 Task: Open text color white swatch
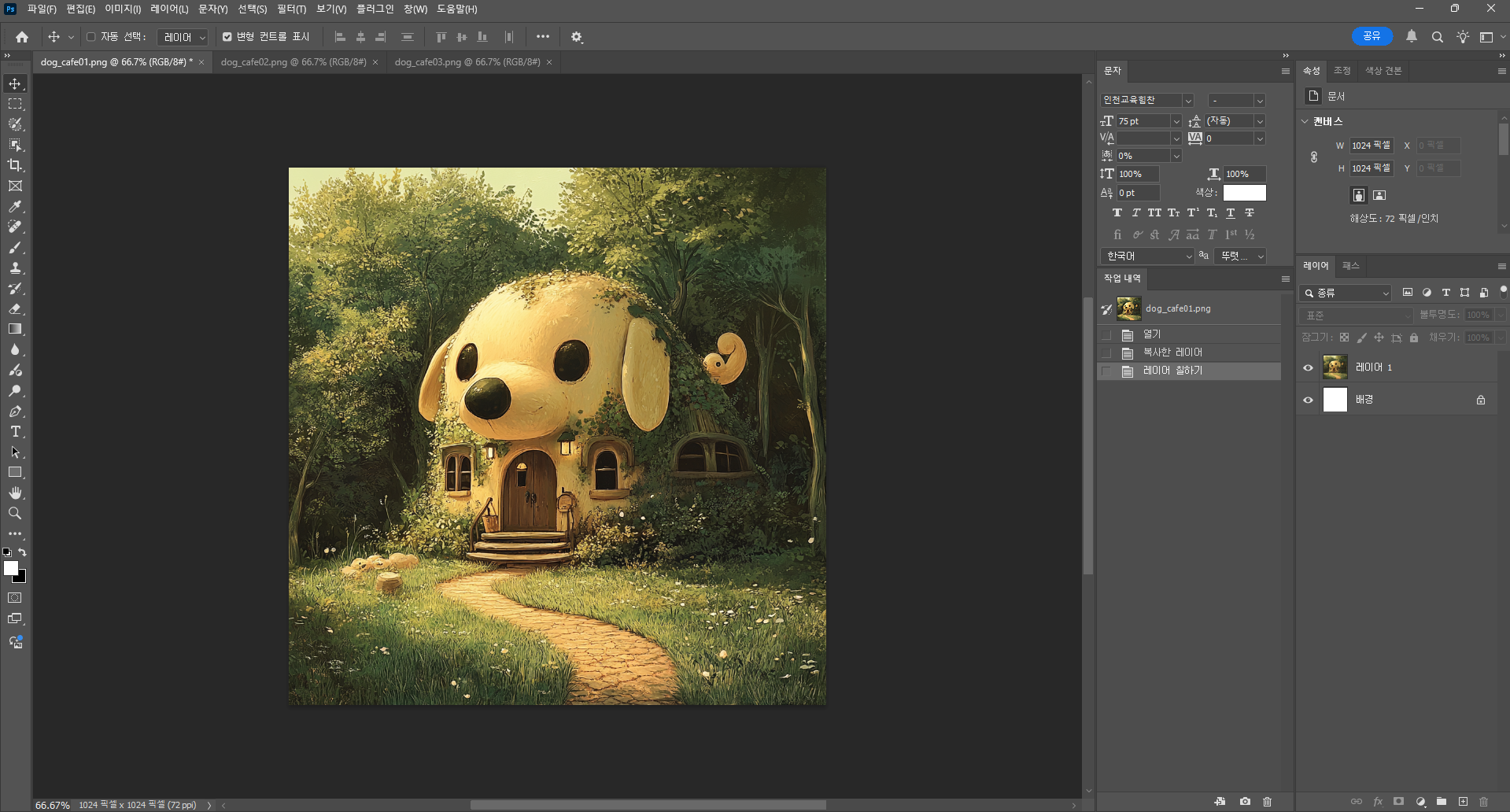[x=1244, y=193]
